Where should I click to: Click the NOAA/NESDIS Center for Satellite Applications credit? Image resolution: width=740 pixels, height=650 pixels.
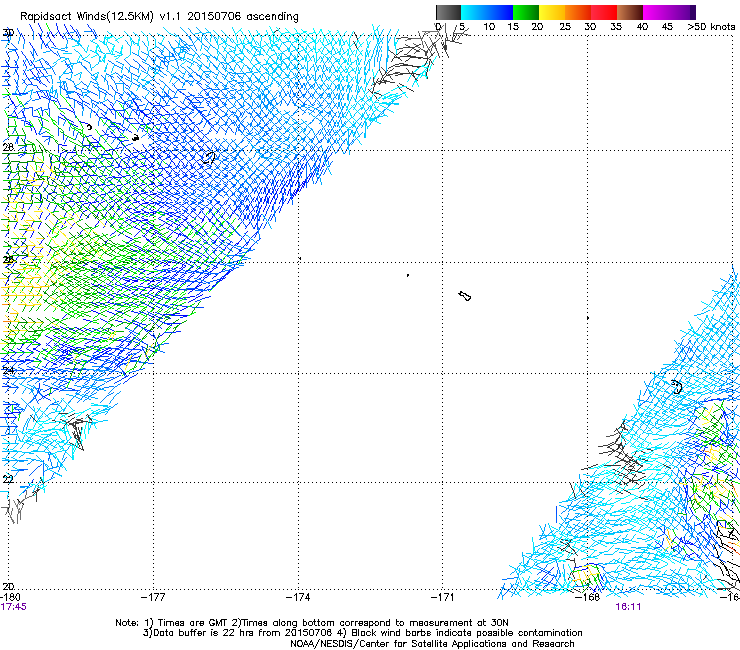(432, 644)
